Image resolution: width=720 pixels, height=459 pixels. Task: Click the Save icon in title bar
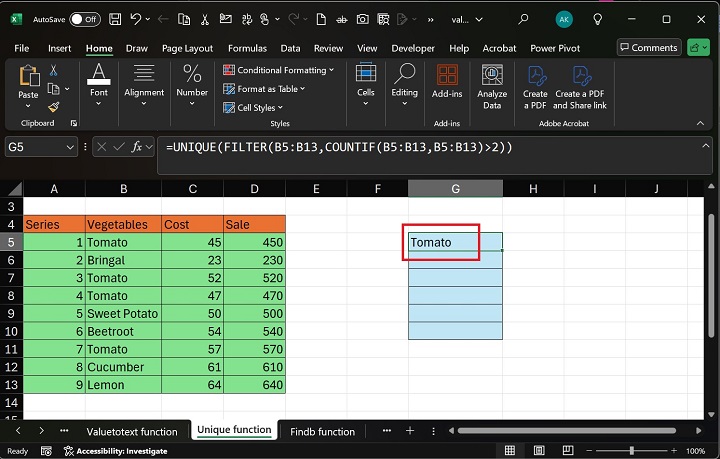click(x=117, y=19)
